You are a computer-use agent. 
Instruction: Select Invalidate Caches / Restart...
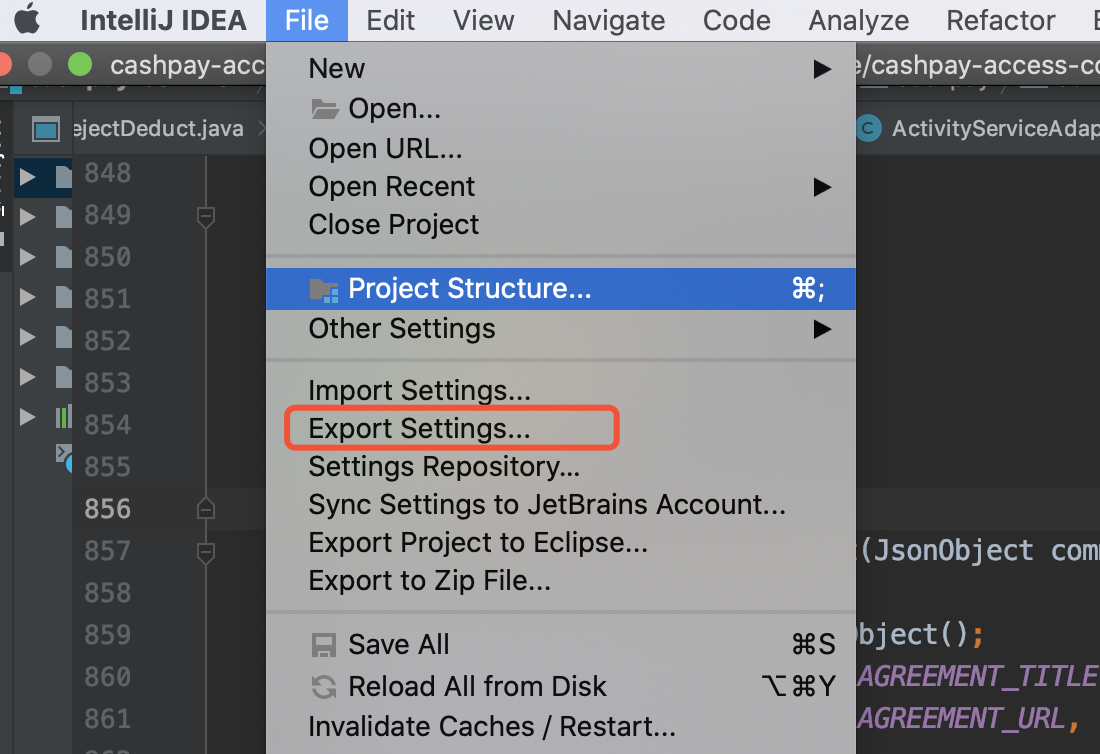492,725
